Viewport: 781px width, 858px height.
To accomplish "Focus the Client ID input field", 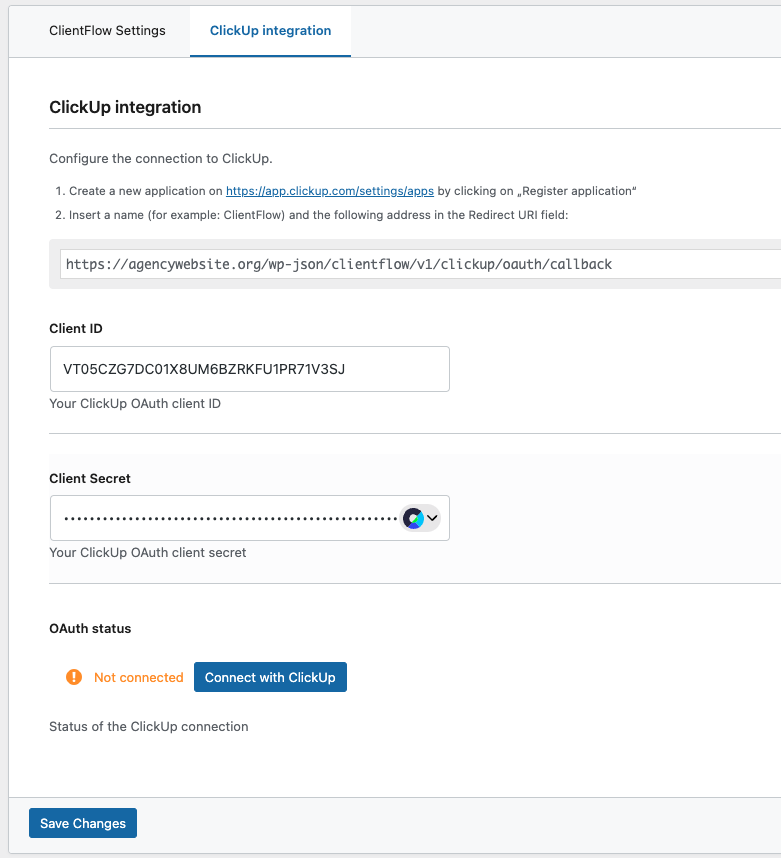I will [250, 369].
